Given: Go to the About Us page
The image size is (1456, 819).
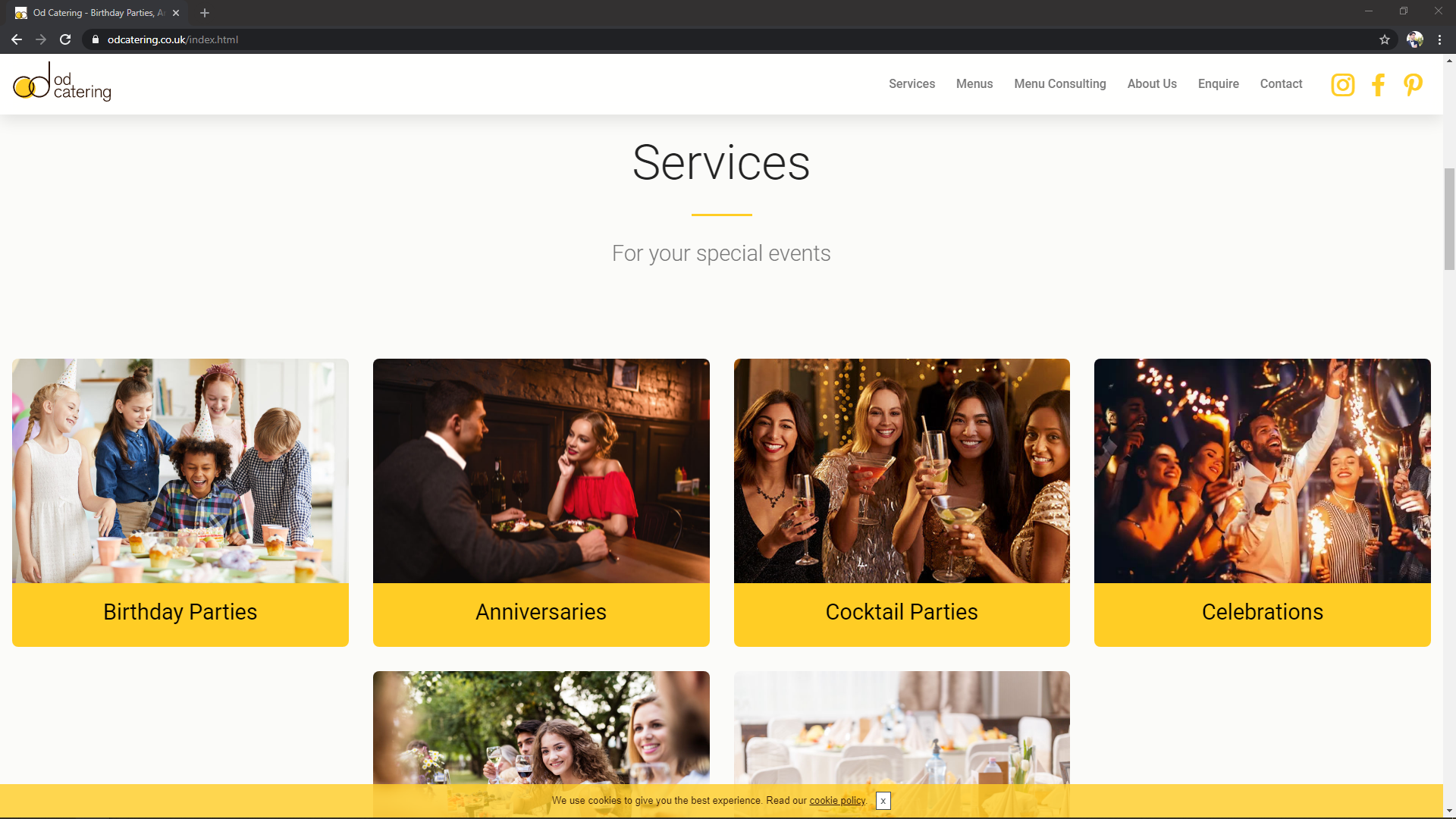Looking at the screenshot, I should (1152, 84).
